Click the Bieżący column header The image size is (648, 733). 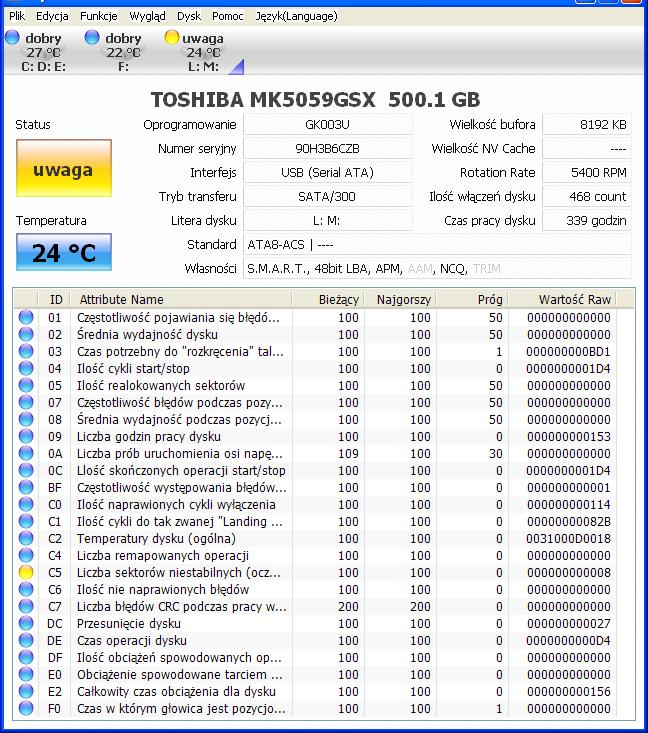point(327,299)
